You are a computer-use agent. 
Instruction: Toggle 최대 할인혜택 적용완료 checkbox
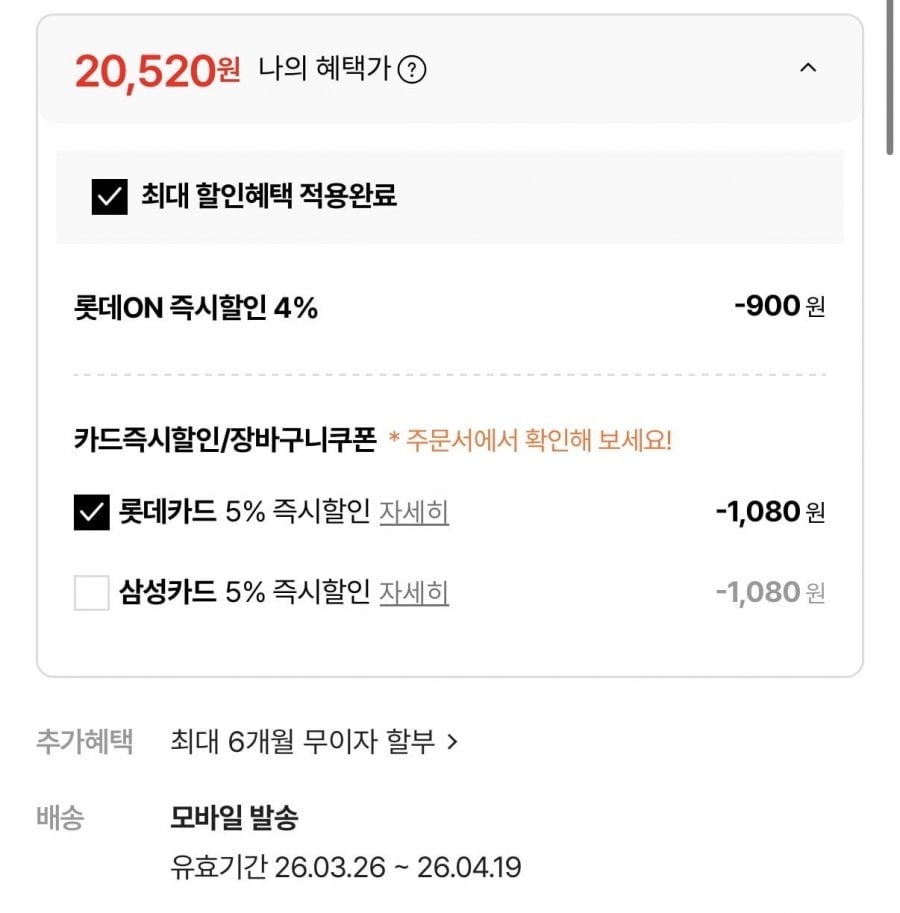tap(109, 196)
